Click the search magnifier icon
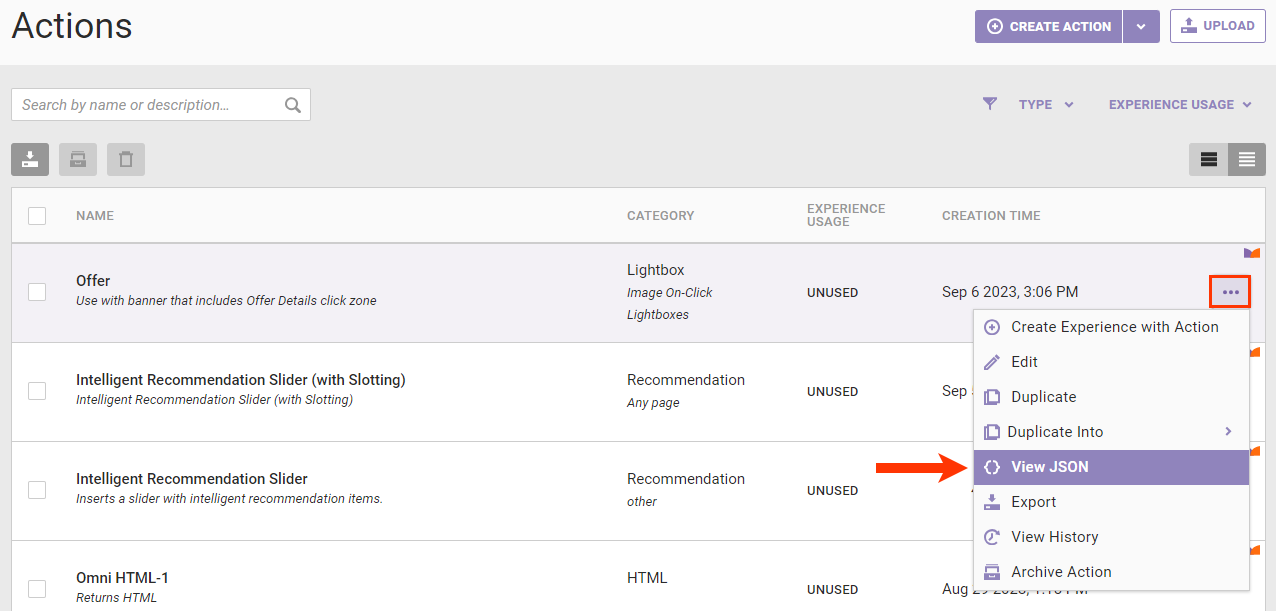1276x611 pixels. pyautogui.click(x=293, y=105)
